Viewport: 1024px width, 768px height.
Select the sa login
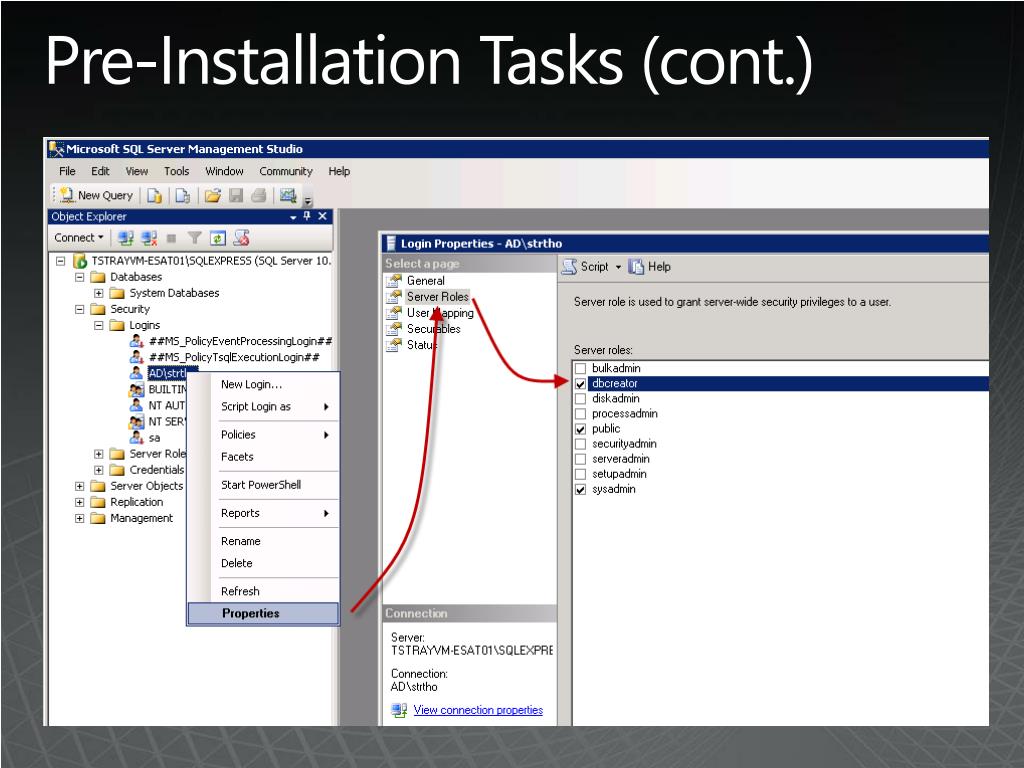coord(154,438)
